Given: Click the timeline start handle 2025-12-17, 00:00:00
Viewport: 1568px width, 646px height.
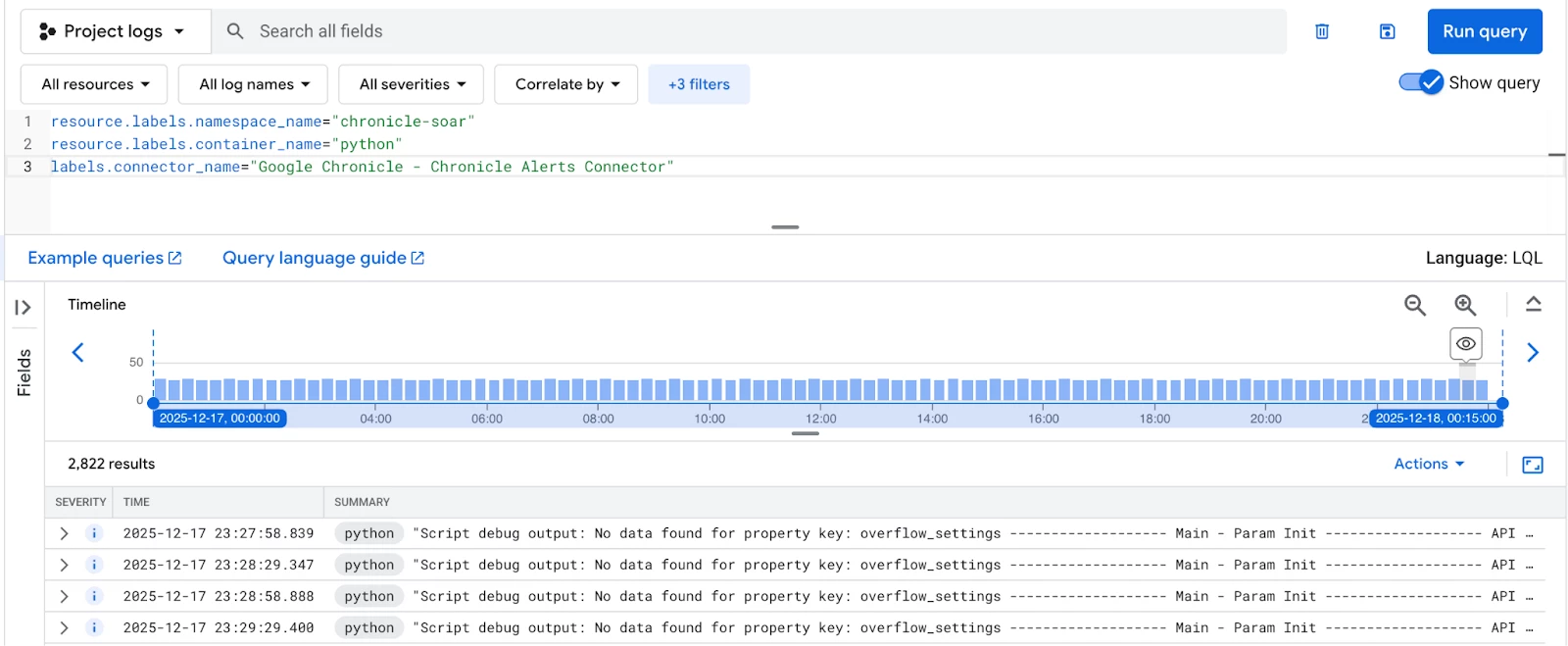Looking at the screenshot, I should (x=220, y=418).
